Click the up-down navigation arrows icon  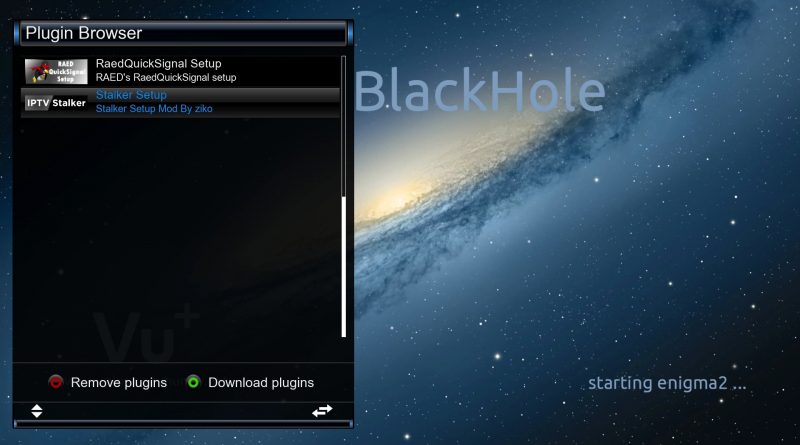pyautogui.click(x=37, y=411)
